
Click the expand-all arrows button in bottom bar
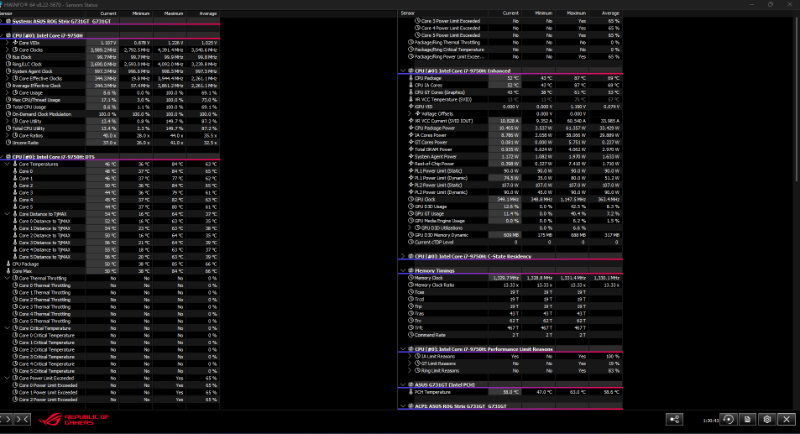tap(7, 419)
